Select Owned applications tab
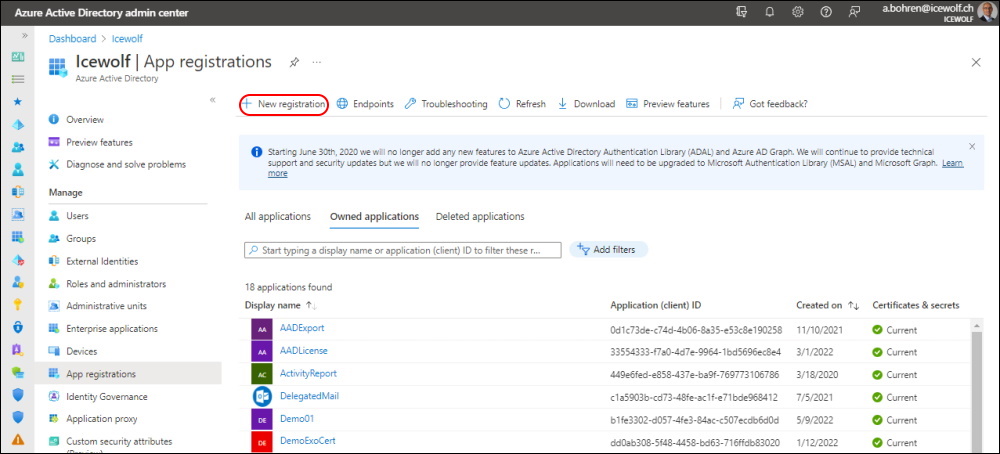 coord(374,216)
